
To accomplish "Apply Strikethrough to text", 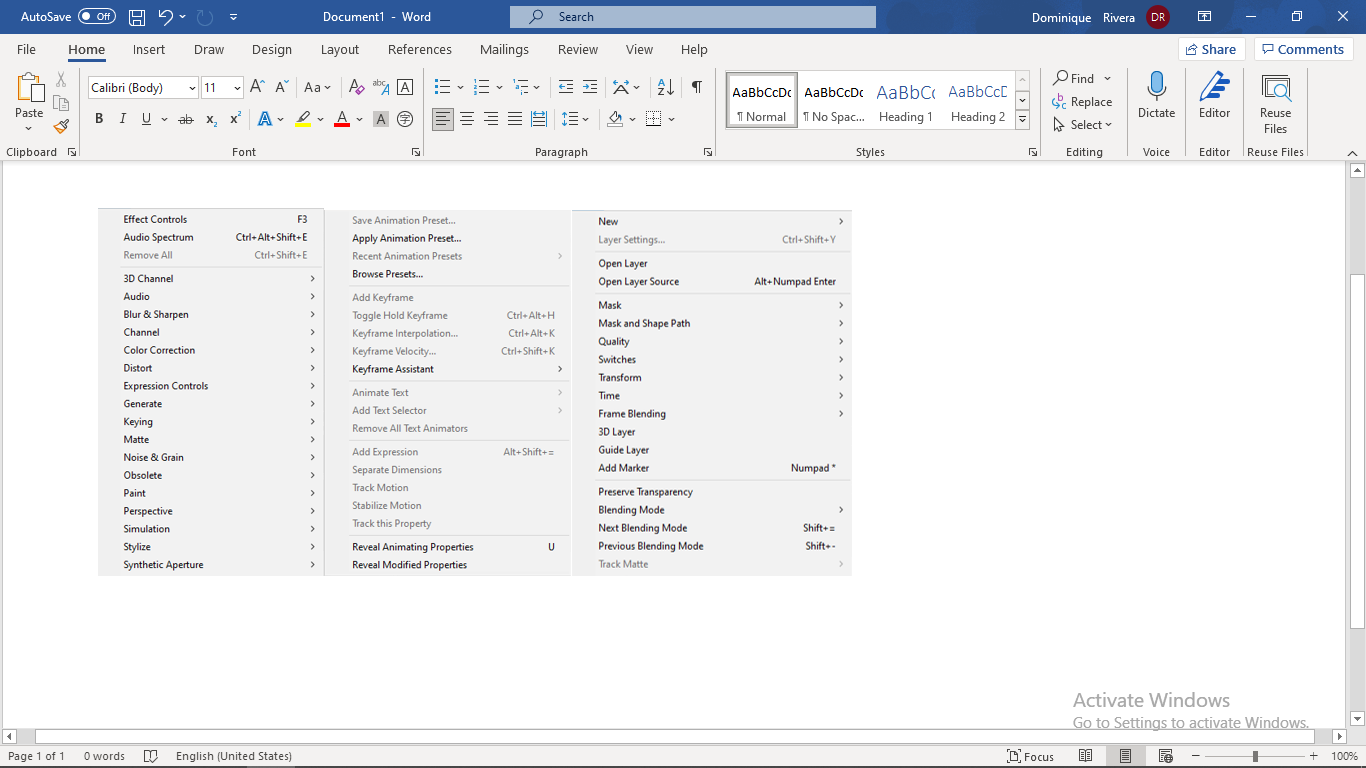I will [x=186, y=119].
